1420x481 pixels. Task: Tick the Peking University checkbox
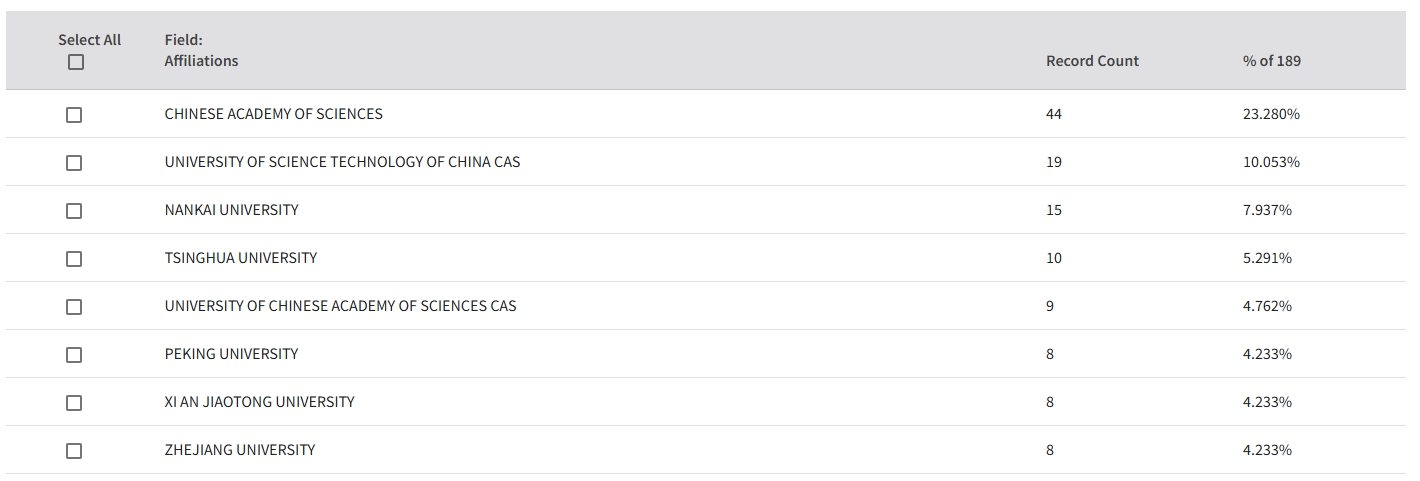(74, 355)
